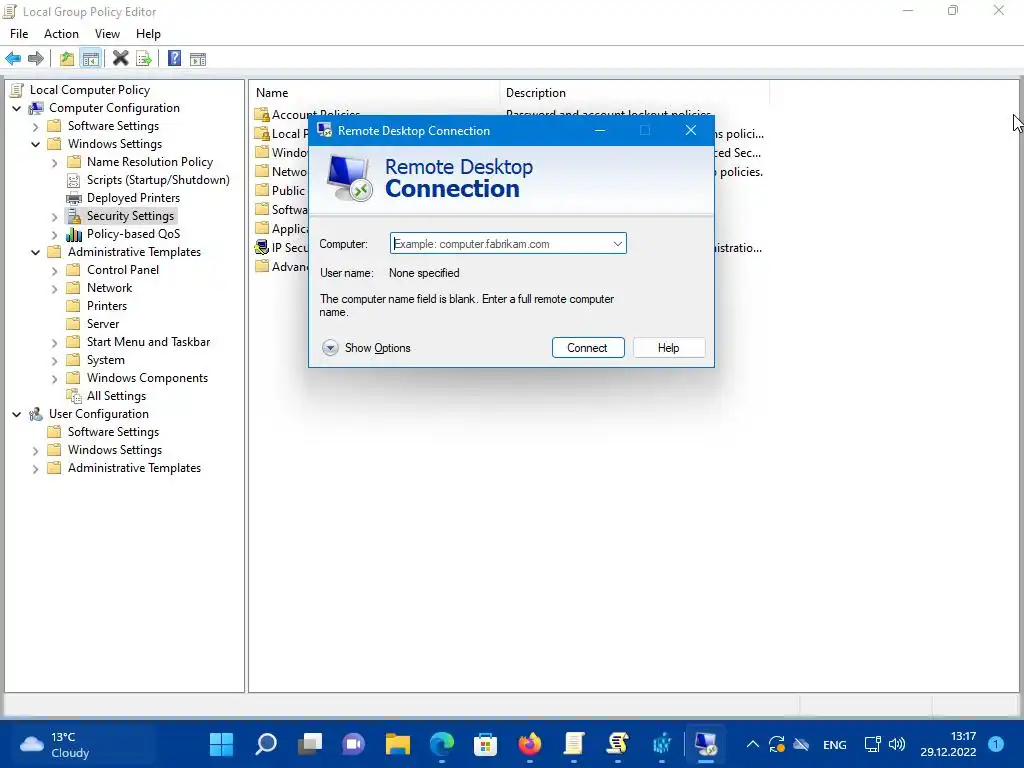
Task: Click the Export List toolbar icon
Action: coord(144,59)
